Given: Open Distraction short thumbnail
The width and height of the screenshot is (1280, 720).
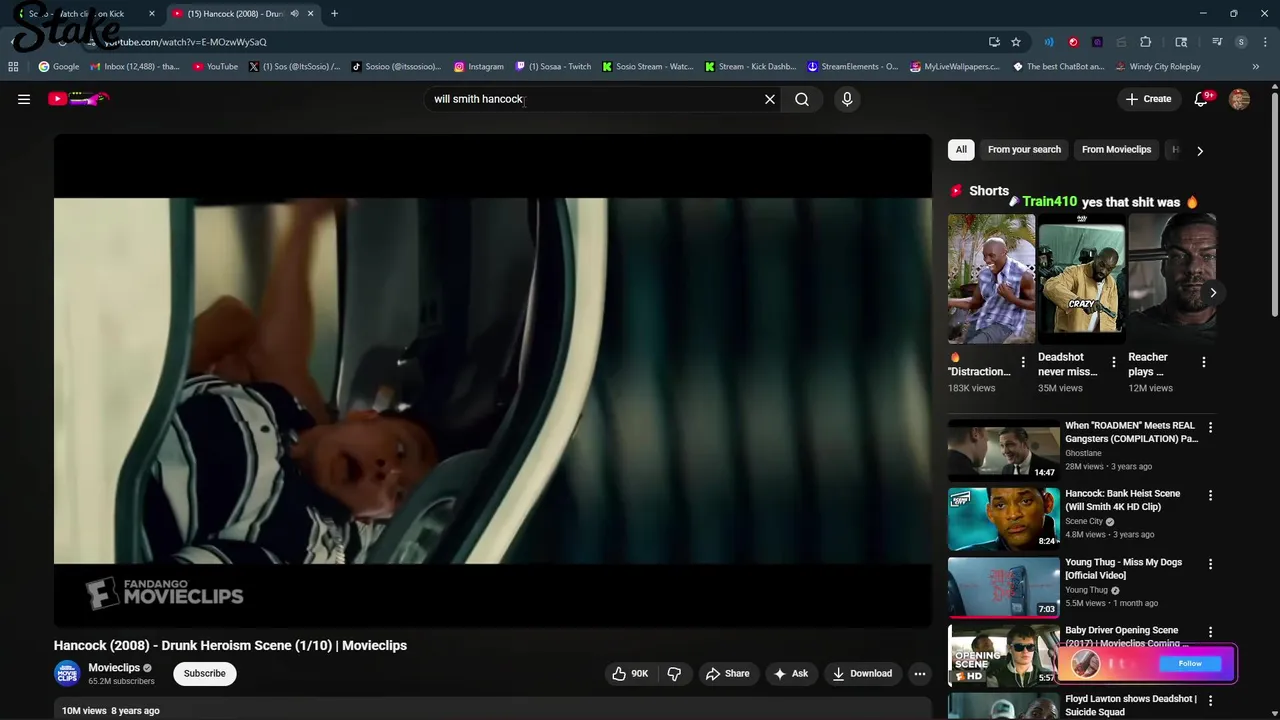Looking at the screenshot, I should click(991, 279).
